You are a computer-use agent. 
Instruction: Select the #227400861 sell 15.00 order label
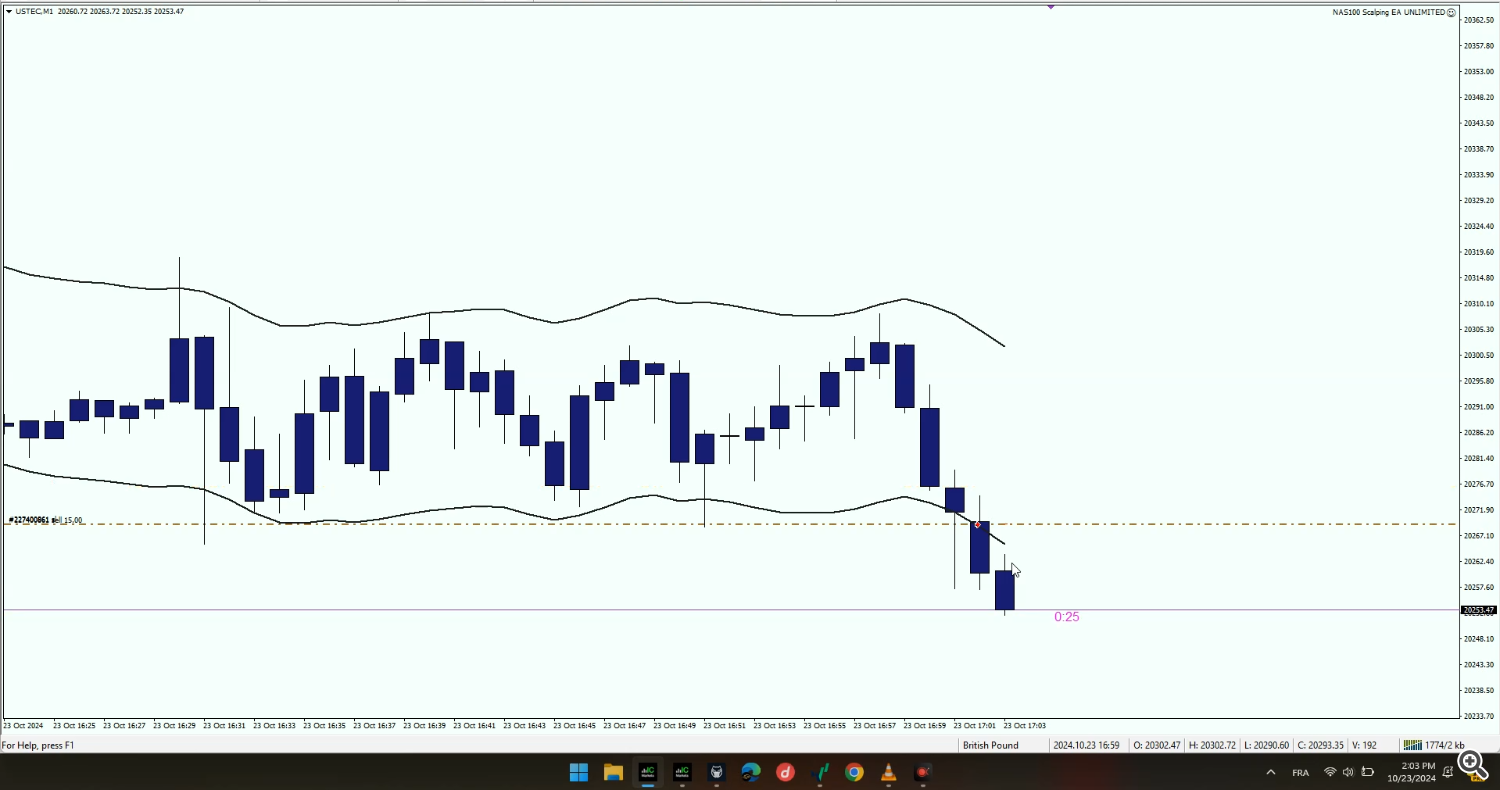(x=46, y=520)
